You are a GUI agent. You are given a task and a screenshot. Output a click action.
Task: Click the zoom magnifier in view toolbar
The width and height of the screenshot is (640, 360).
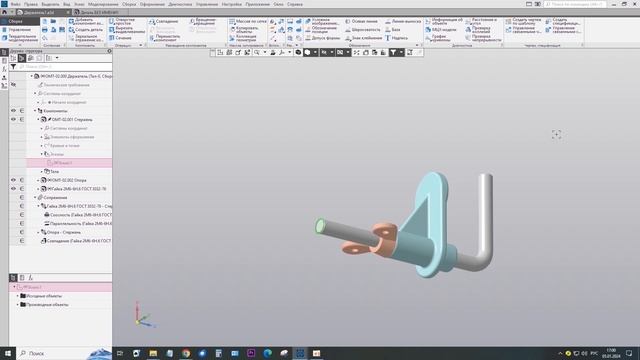tap(257, 53)
